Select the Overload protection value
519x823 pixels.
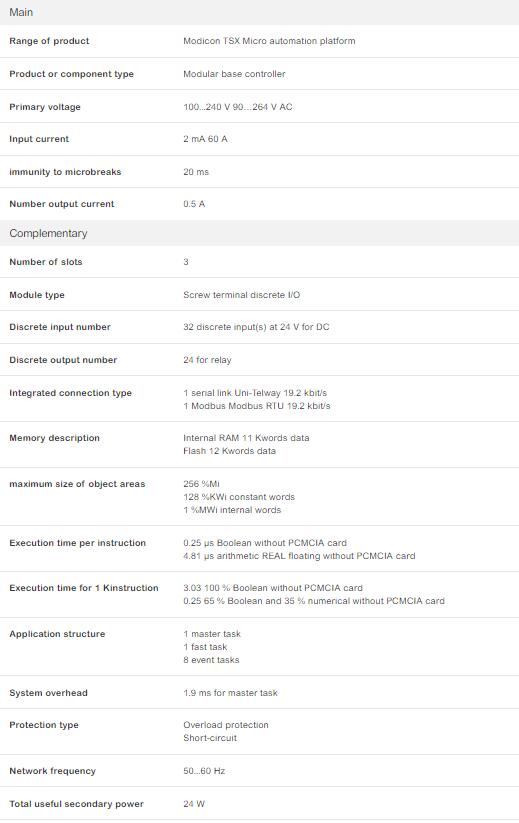click(x=226, y=725)
